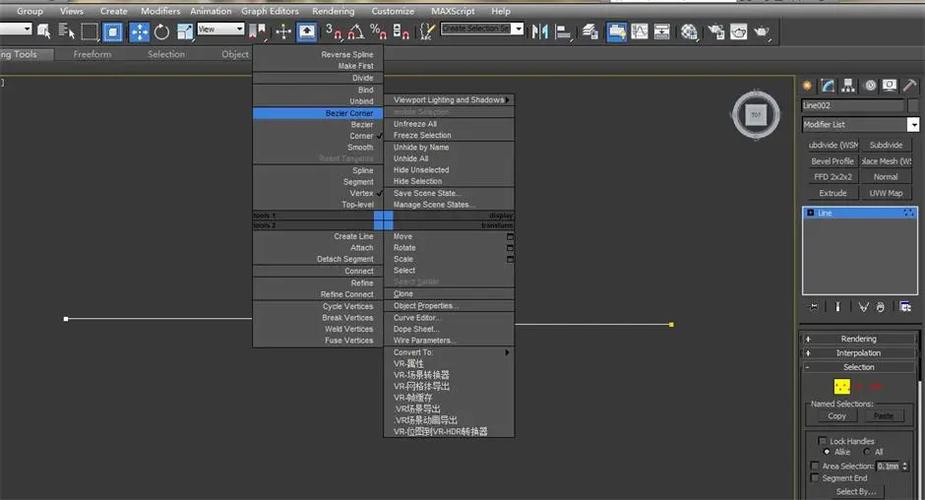Toggle the Window/Crossing selection icon

tap(112, 32)
